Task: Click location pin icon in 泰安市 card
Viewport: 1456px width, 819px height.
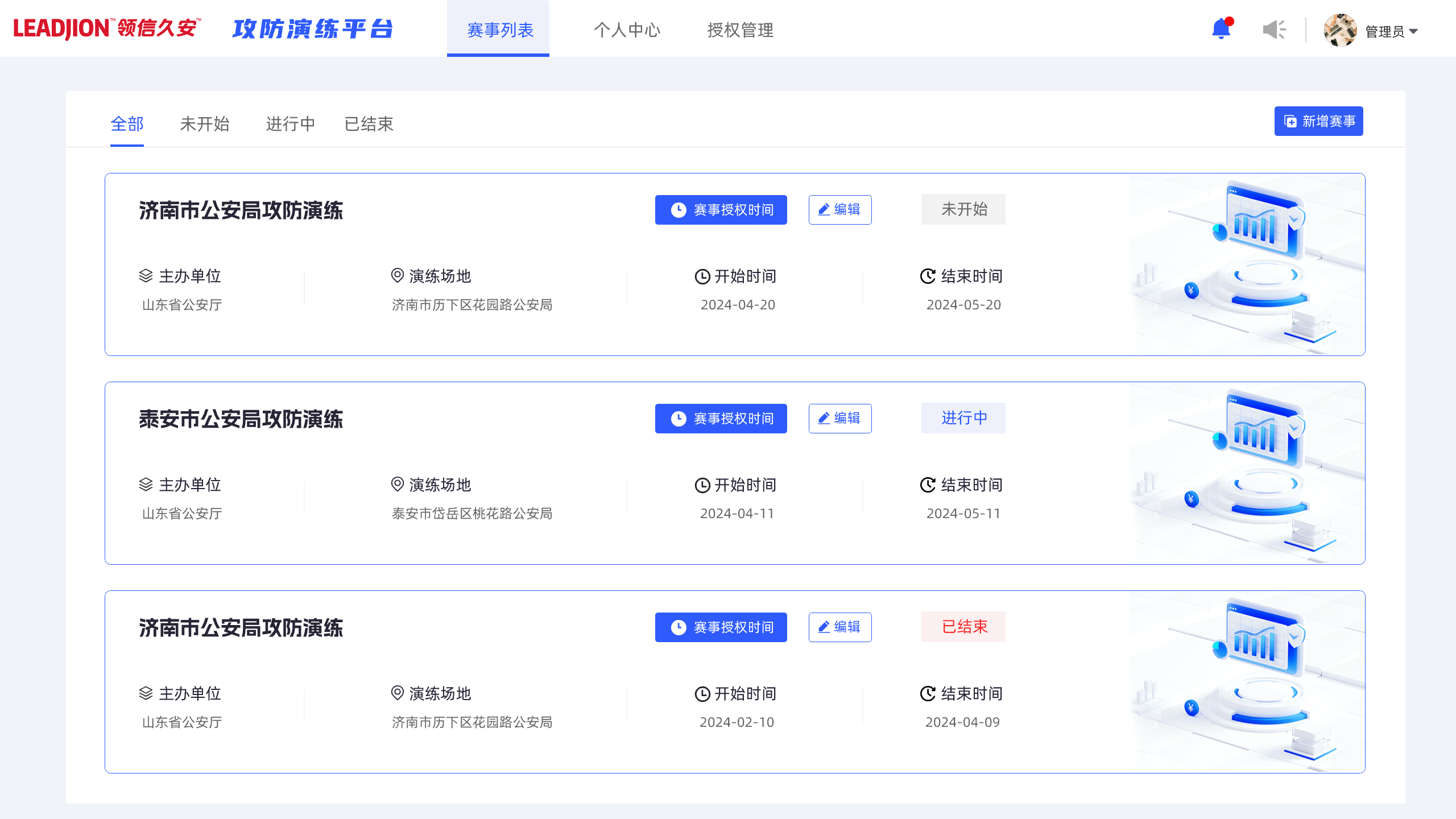Action: (x=398, y=485)
